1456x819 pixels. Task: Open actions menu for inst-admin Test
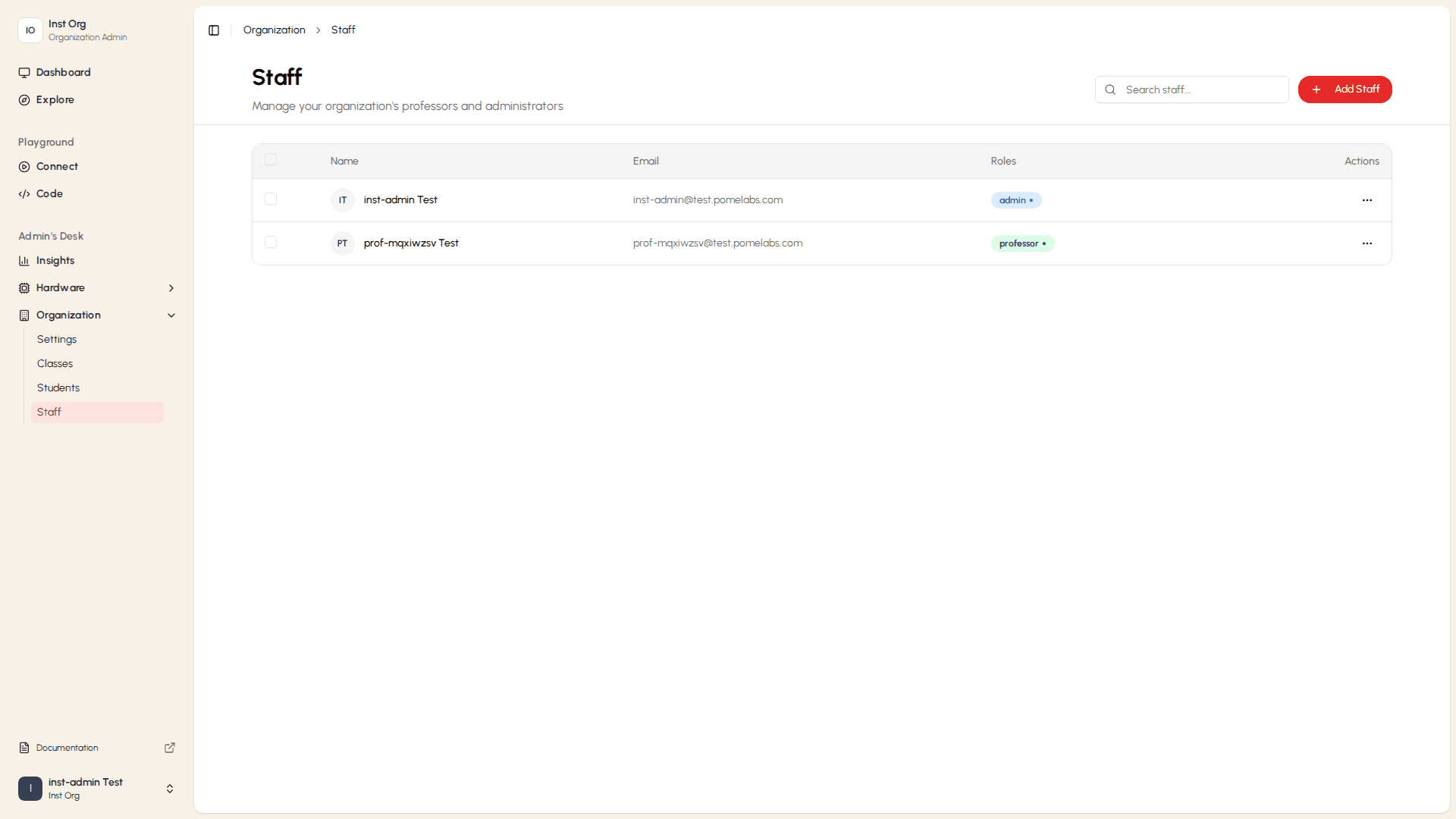coord(1367,200)
